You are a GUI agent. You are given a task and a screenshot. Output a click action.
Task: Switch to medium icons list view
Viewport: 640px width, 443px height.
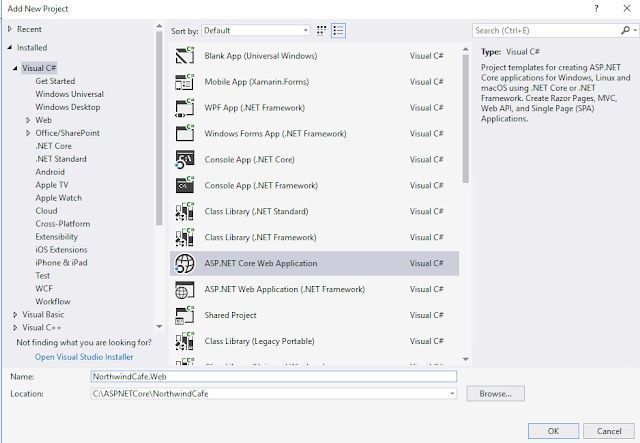pos(338,31)
